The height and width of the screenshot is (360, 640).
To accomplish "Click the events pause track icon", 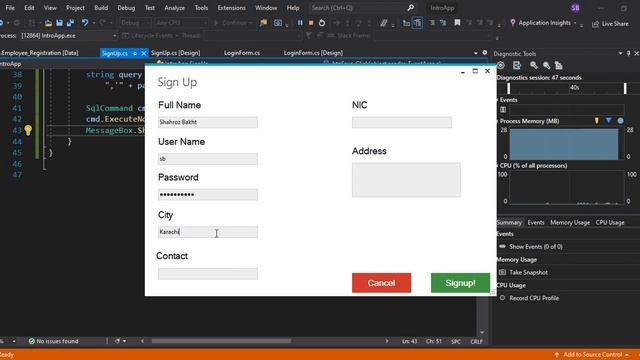I will click(503, 109).
